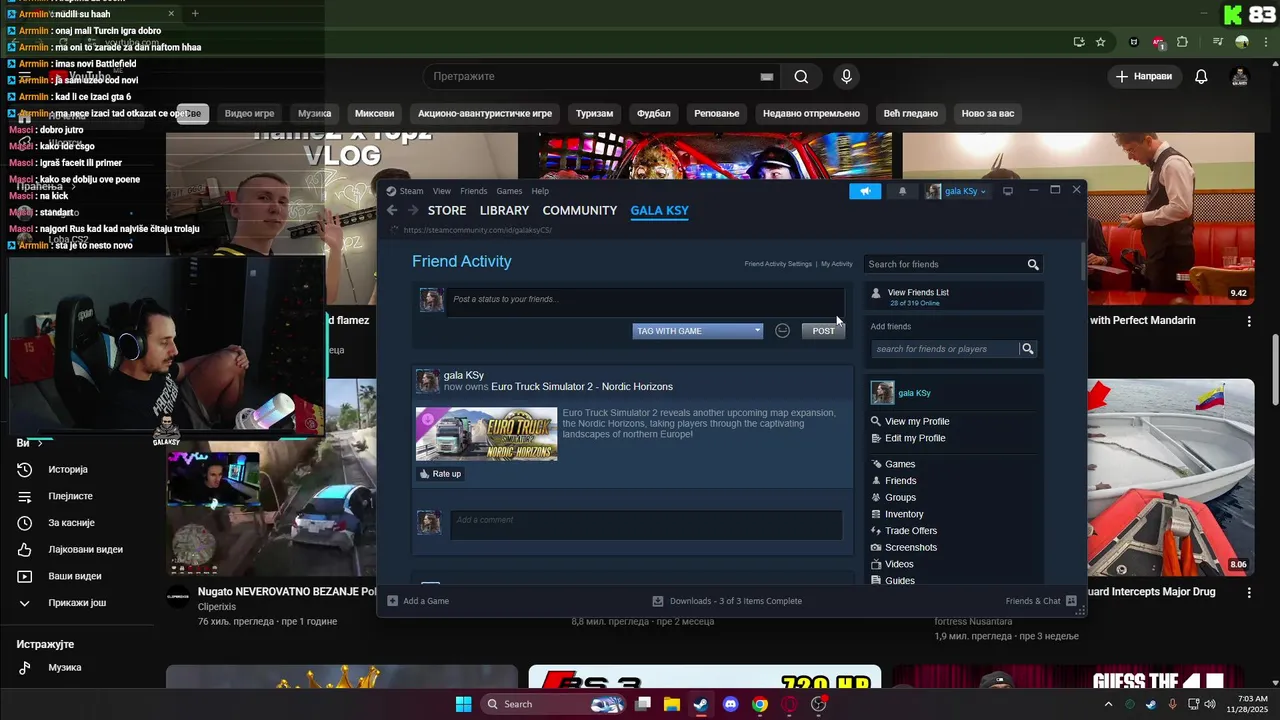Viewport: 1280px width, 720px height.
Task: Go back with Steam's back arrow
Action: pos(392,210)
